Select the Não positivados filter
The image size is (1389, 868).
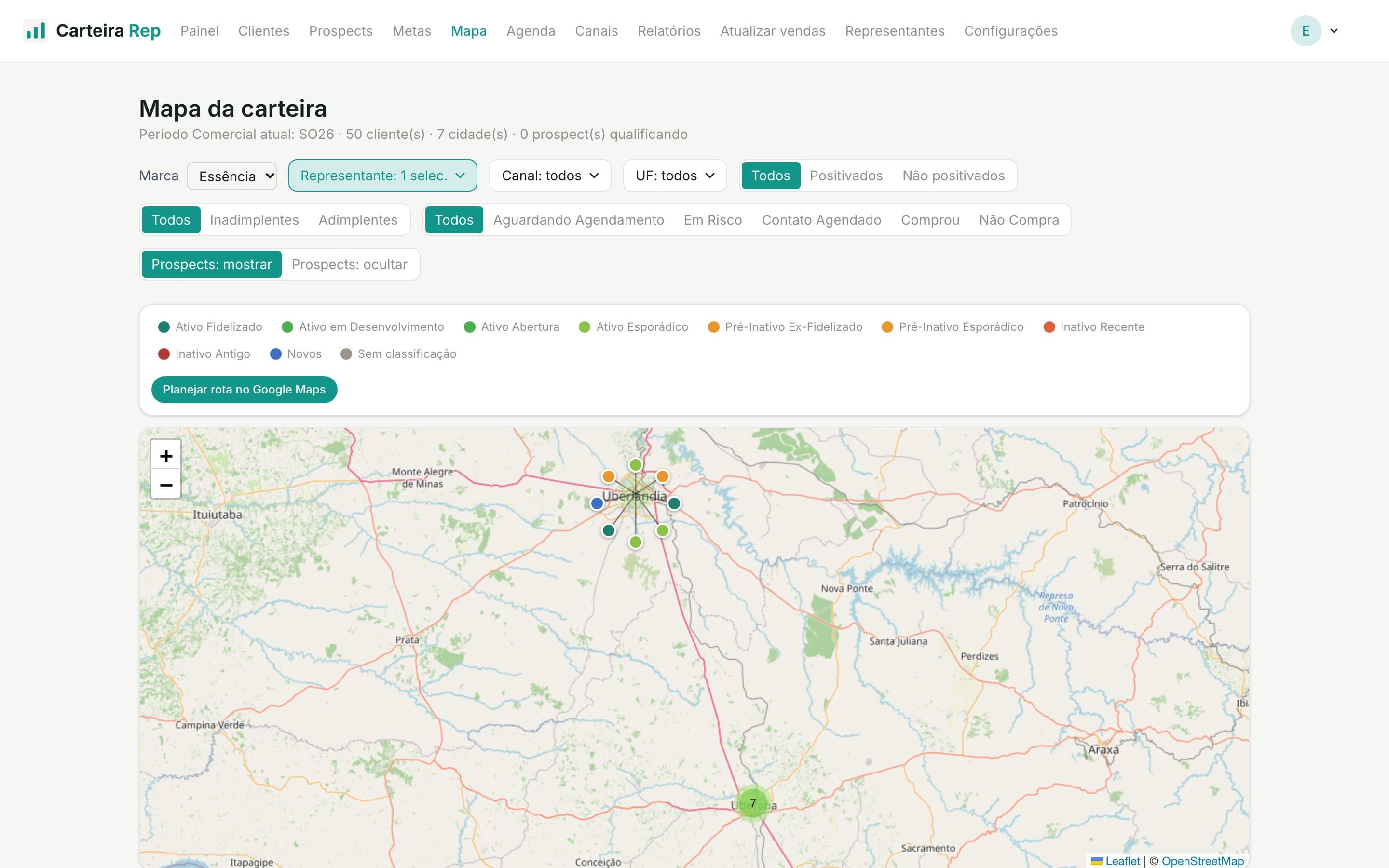coord(953,176)
